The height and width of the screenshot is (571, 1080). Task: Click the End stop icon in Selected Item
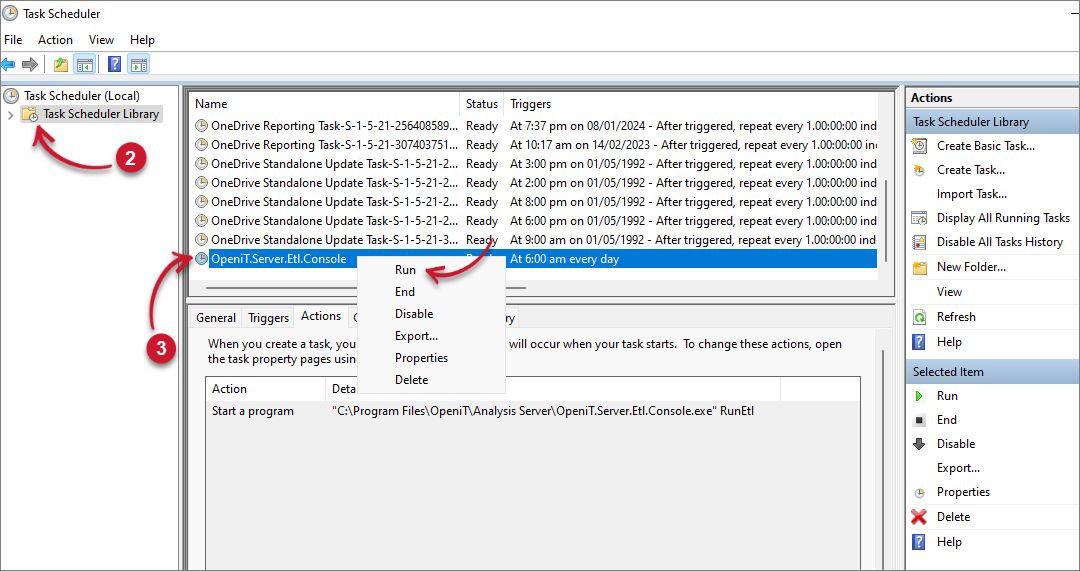point(919,420)
